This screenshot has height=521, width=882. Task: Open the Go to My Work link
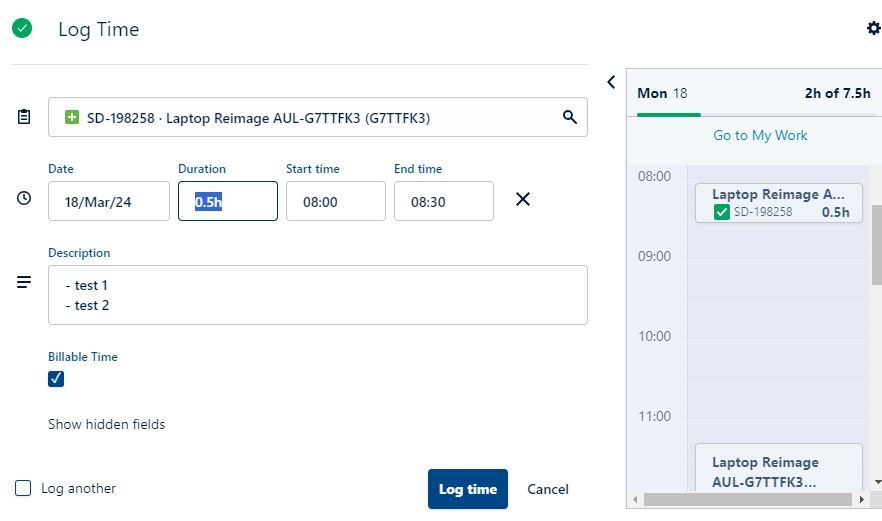coord(759,135)
